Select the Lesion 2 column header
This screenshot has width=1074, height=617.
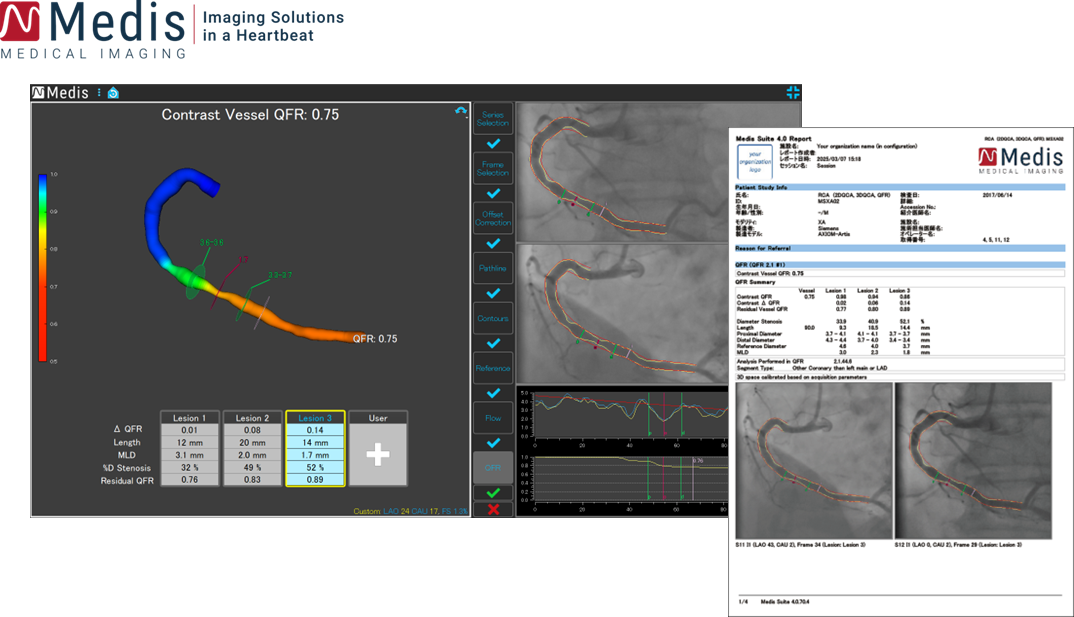(x=252, y=417)
